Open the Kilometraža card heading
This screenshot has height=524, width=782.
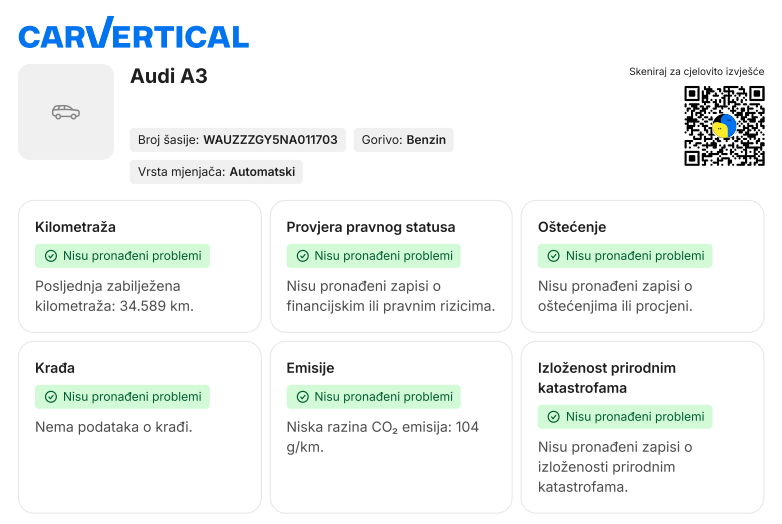coord(75,227)
